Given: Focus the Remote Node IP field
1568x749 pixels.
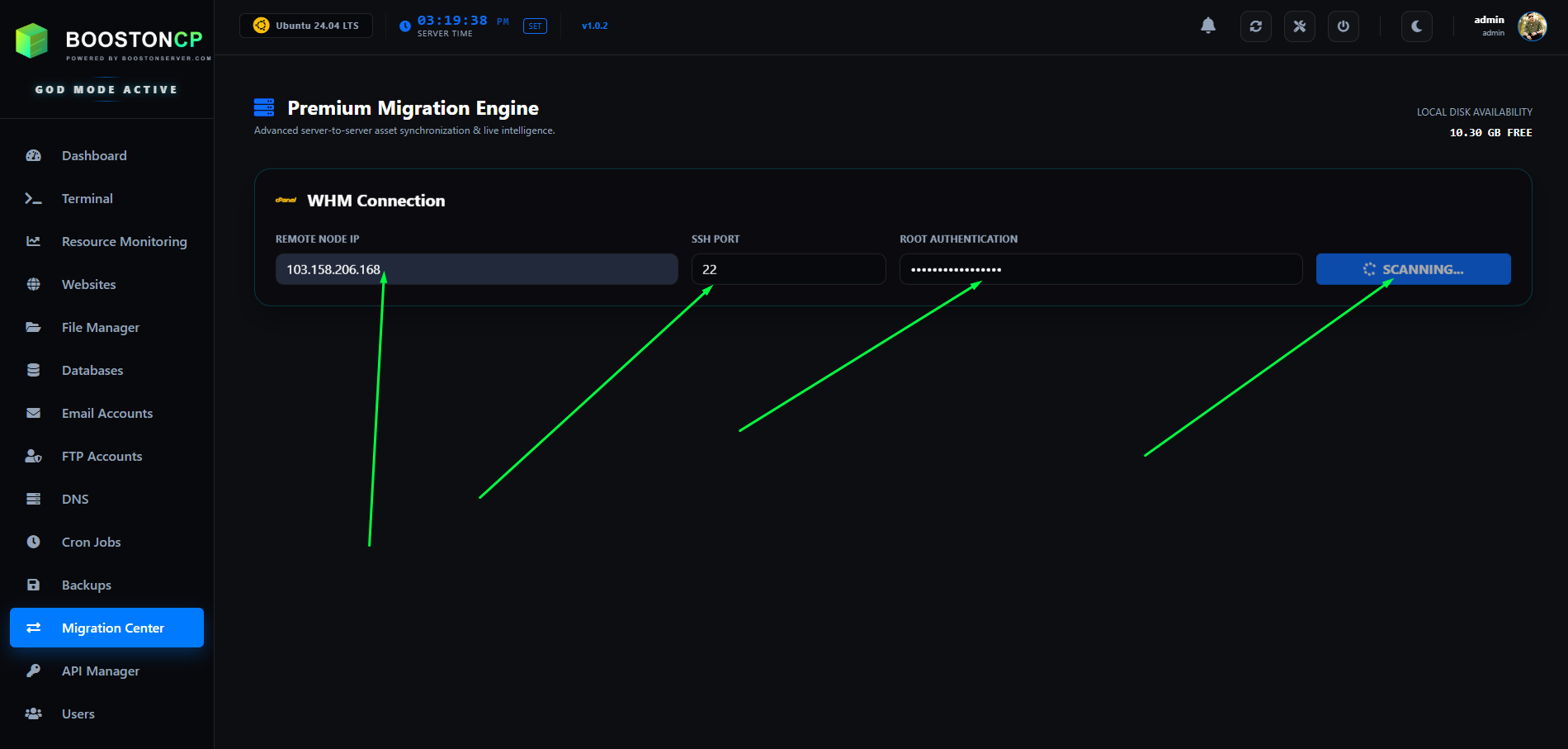Looking at the screenshot, I should tap(528, 269).
